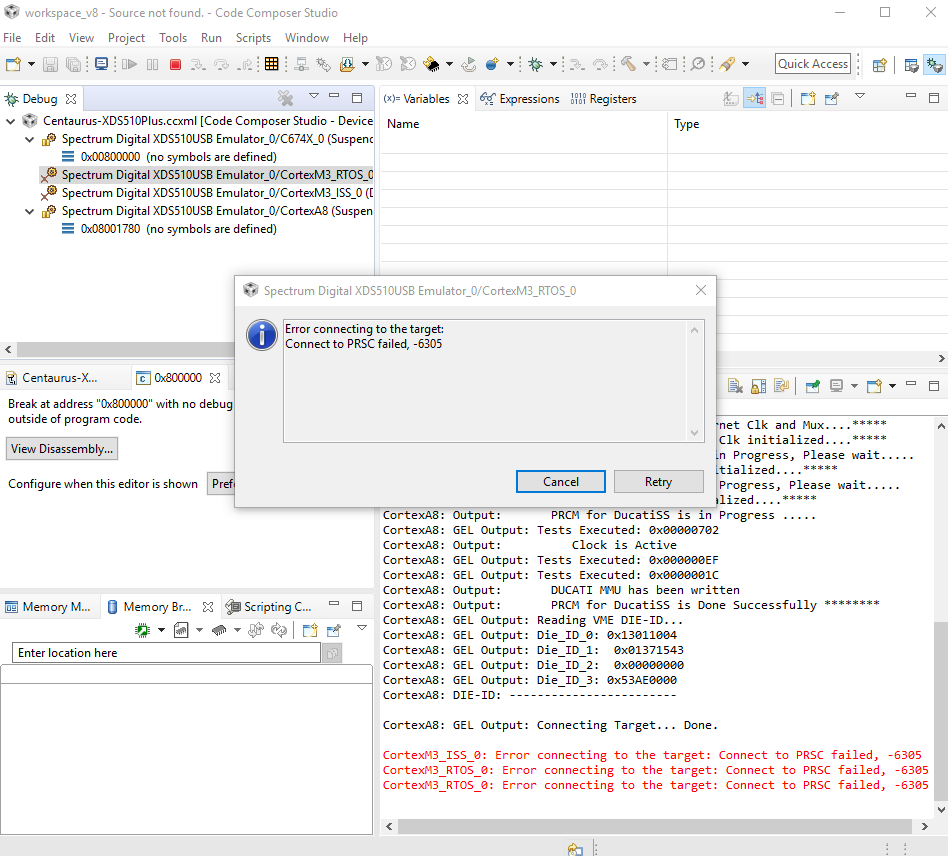Switch to CCS Edit perspective icon
This screenshot has height=856, width=948.
[911, 65]
